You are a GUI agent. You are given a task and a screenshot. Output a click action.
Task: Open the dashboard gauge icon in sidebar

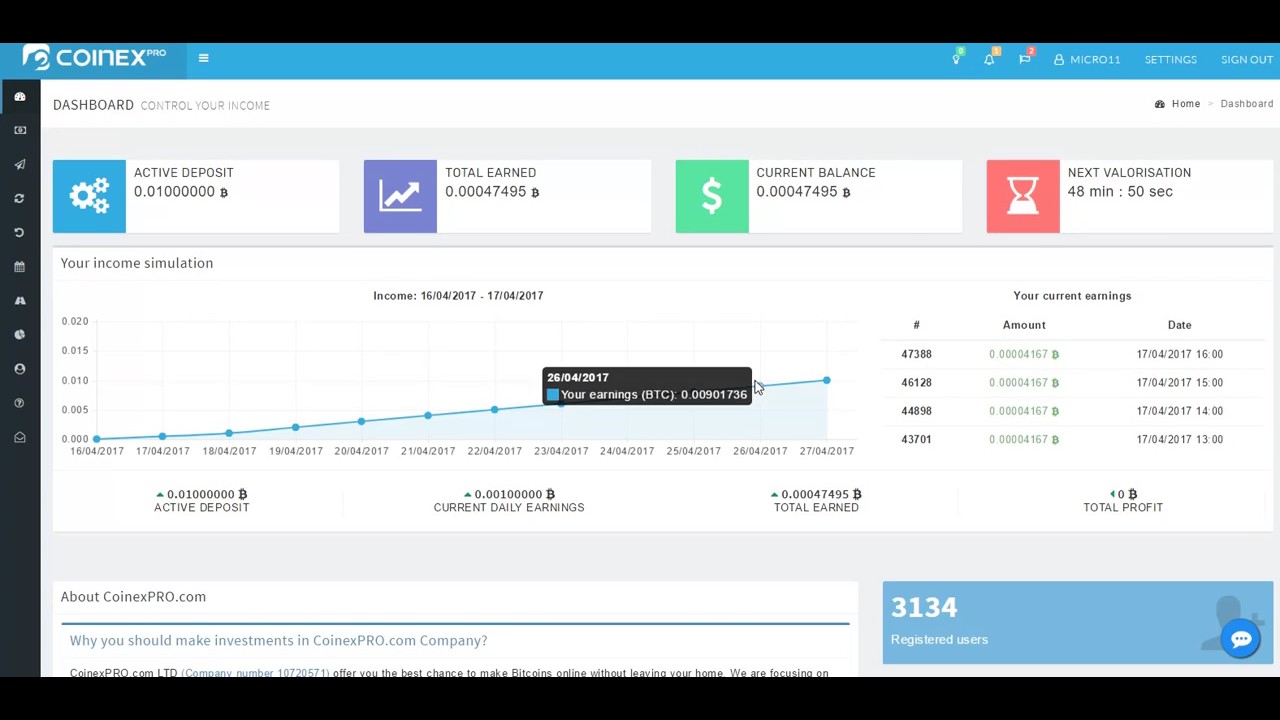(x=19, y=96)
